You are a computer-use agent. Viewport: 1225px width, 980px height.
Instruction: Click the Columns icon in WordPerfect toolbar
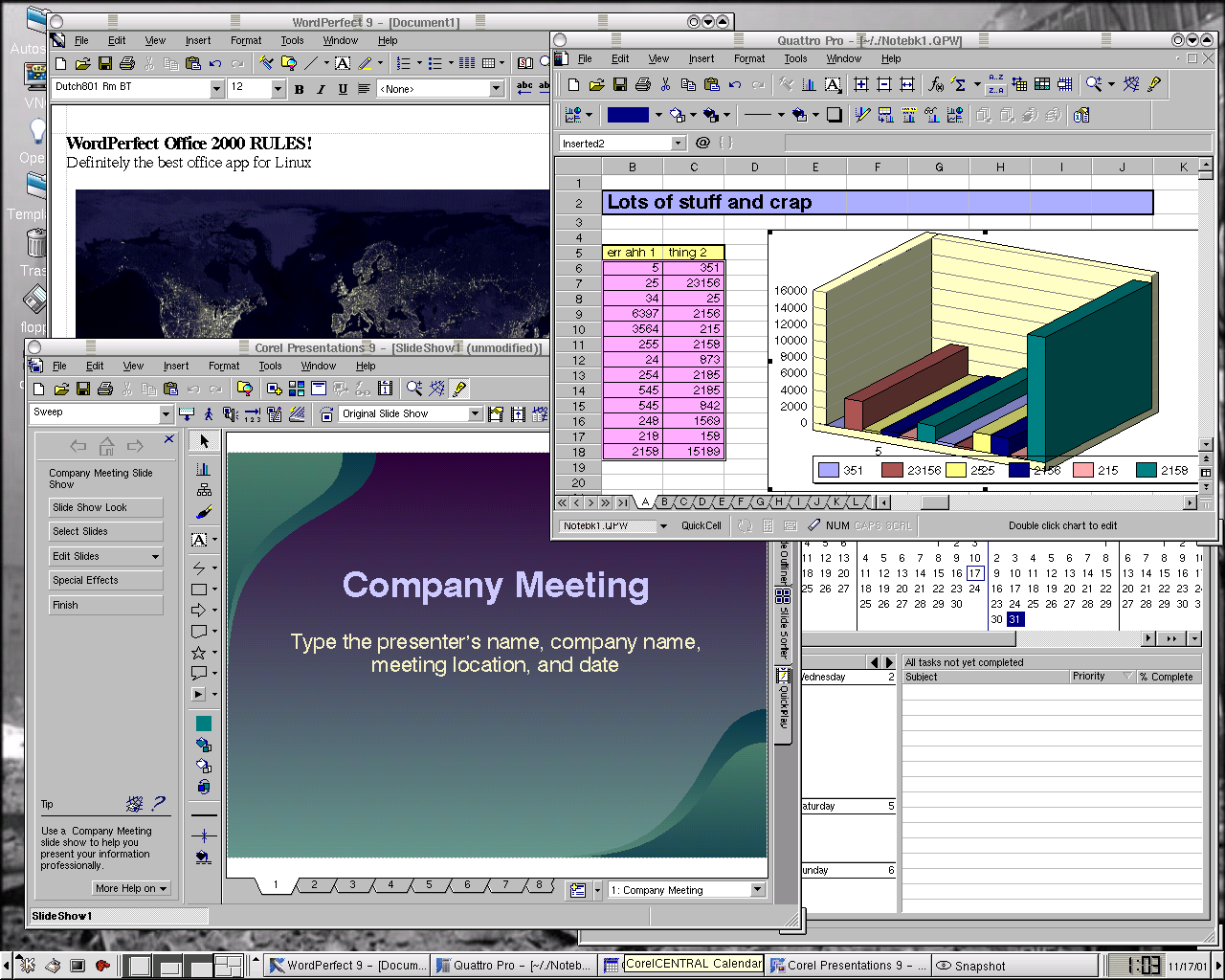coord(467,64)
